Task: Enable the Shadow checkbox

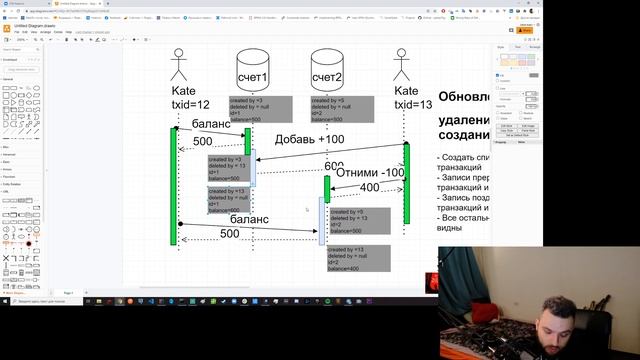Action: click(521, 113)
